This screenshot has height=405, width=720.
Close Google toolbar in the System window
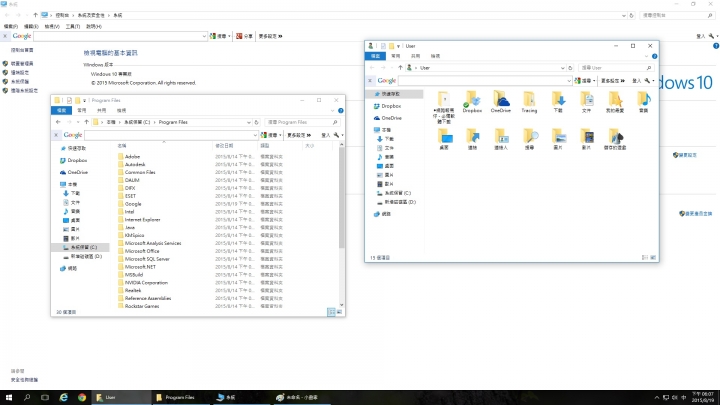[5, 36]
